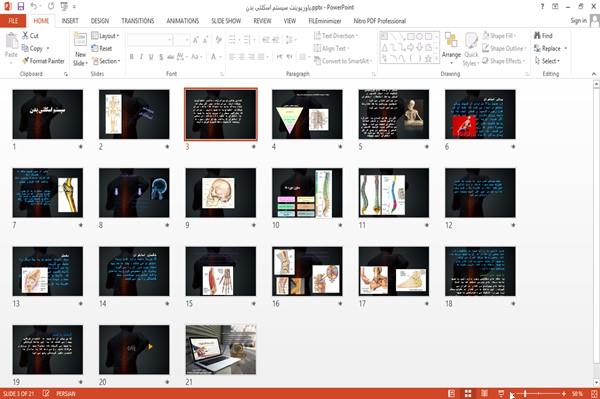This screenshot has width=600, height=399.
Task: Select slide 6 thumbnail with red image
Action: pos(480,114)
